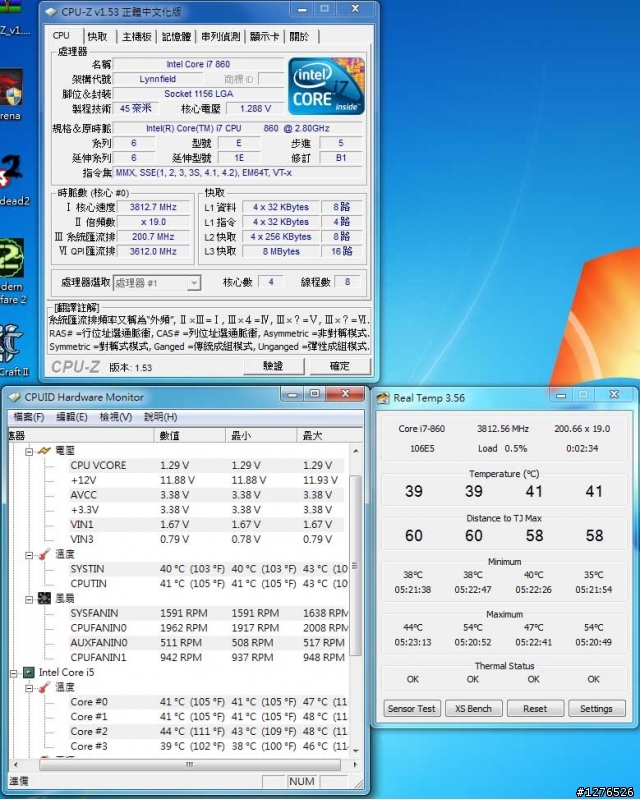Click the 驗證 button in CPU-Z

[274, 366]
